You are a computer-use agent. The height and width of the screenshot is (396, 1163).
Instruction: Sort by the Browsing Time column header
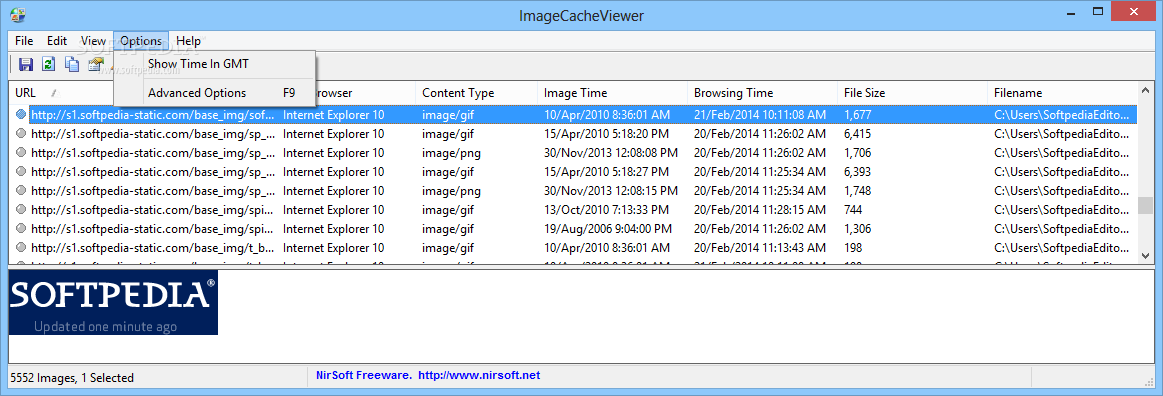762,93
